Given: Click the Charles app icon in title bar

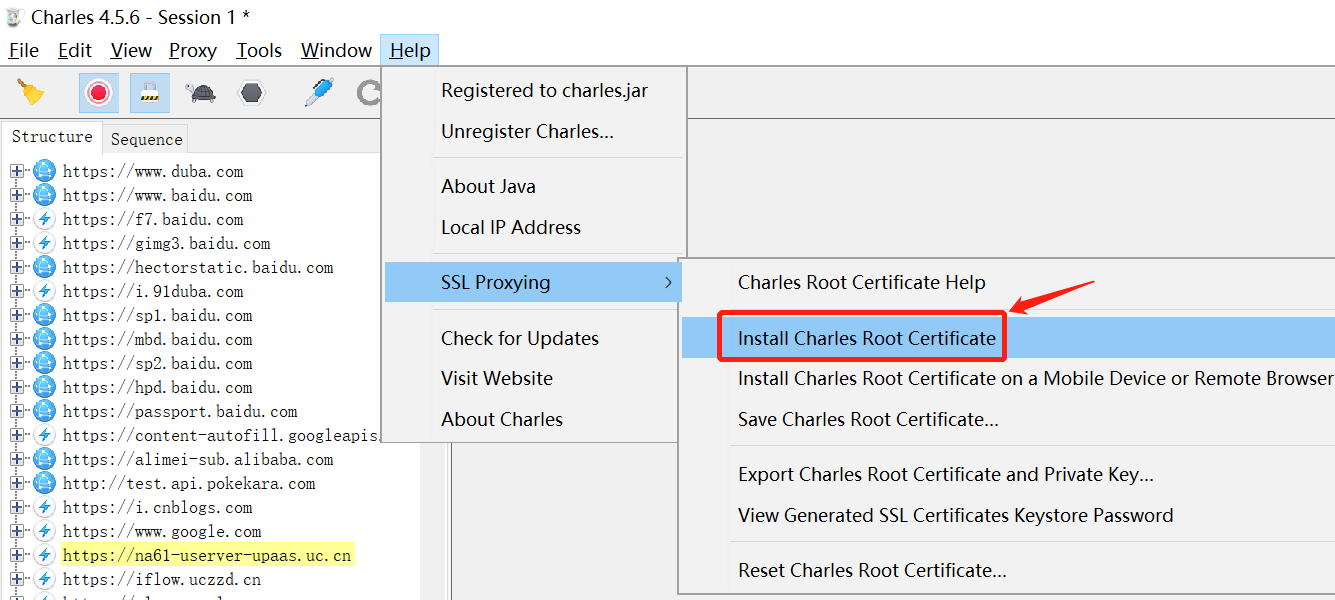Looking at the screenshot, I should 14,17.
